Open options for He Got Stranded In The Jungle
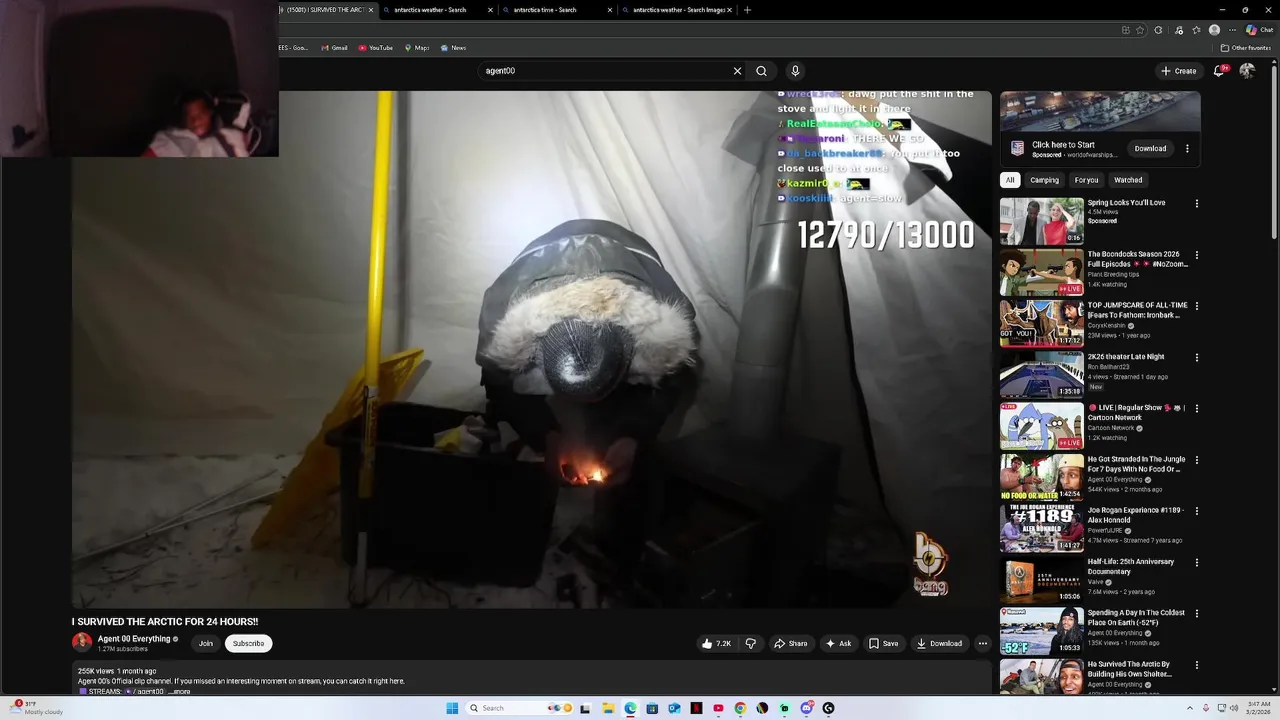The width and height of the screenshot is (1280, 720). [1196, 460]
